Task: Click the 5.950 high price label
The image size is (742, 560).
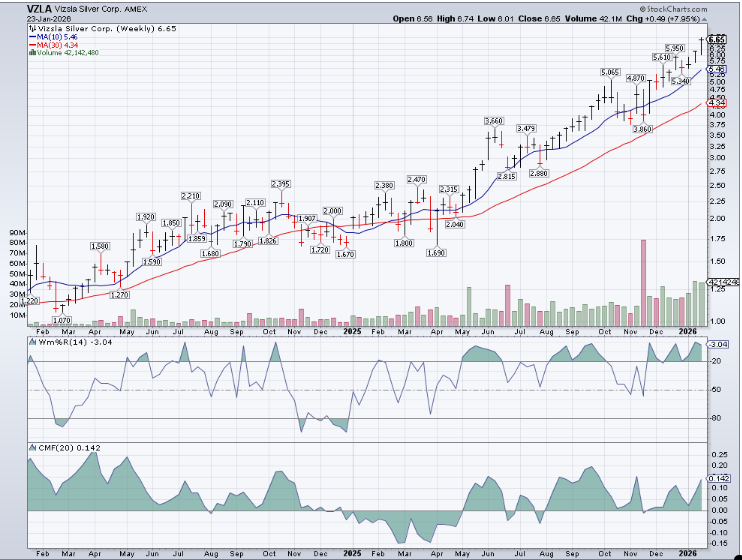Action: 675,48
